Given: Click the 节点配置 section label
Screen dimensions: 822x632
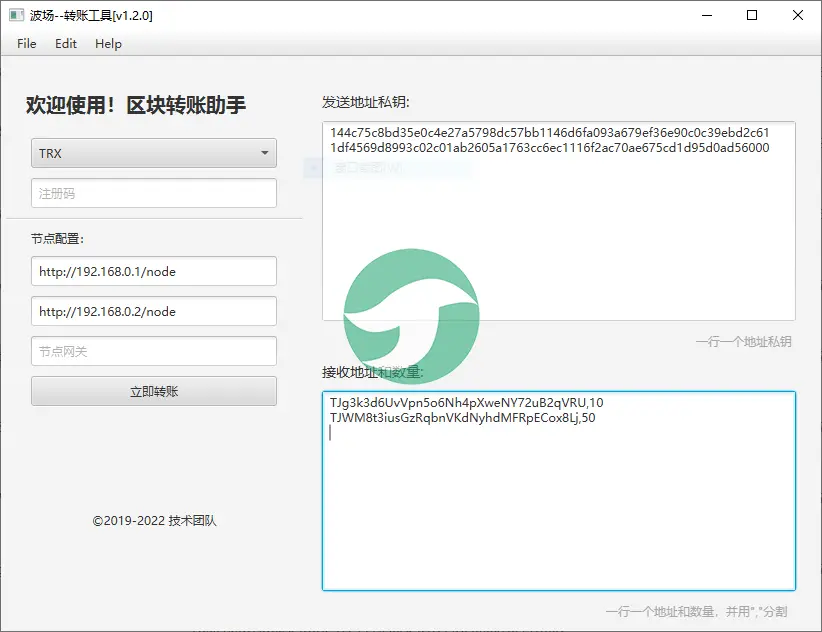Looking at the screenshot, I should click(x=58, y=238).
